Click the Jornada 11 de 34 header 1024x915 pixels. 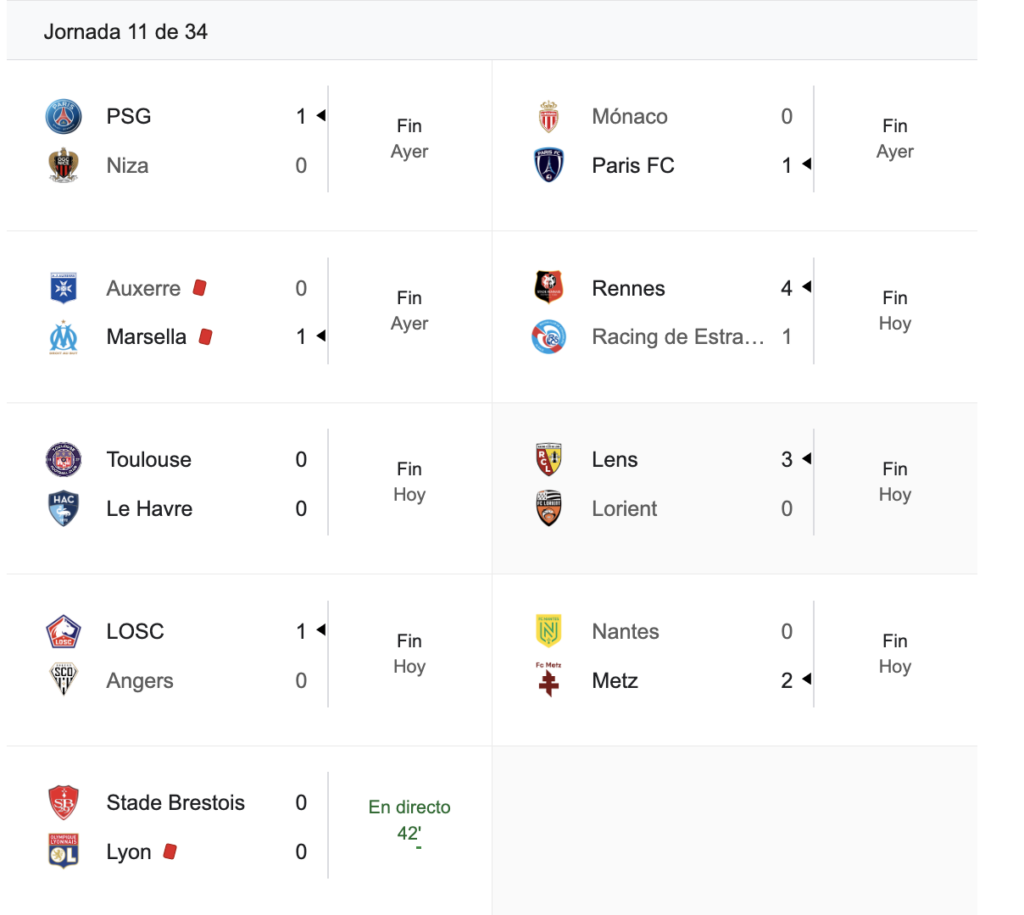tap(126, 32)
